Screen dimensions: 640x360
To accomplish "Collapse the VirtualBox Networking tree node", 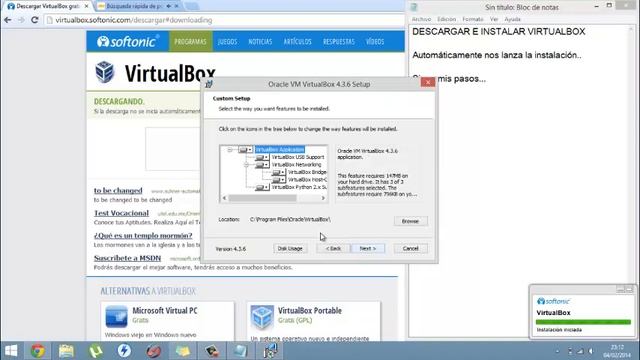I will click(x=246, y=165).
